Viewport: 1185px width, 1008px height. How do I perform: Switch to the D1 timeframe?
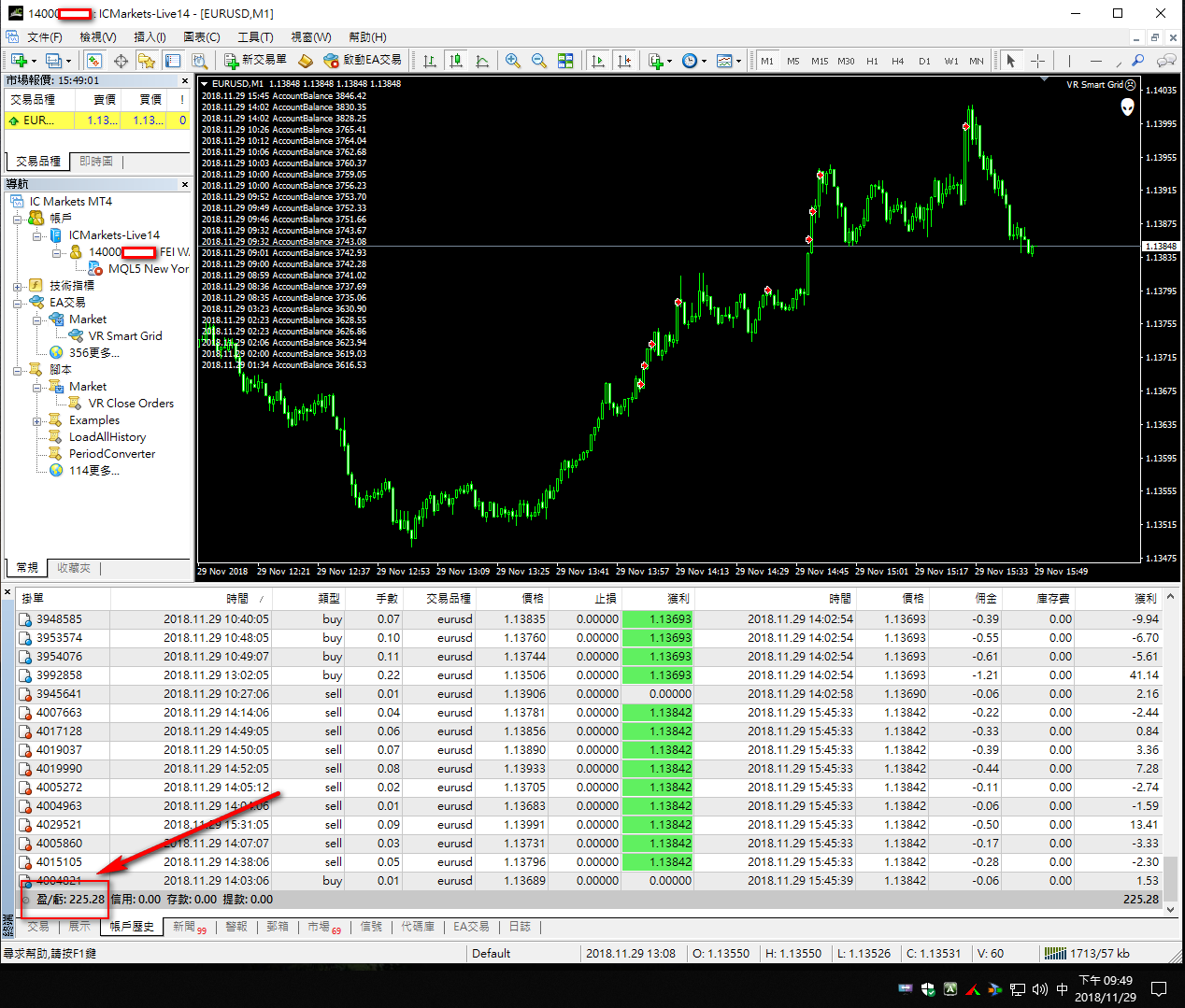pyautogui.click(x=924, y=61)
